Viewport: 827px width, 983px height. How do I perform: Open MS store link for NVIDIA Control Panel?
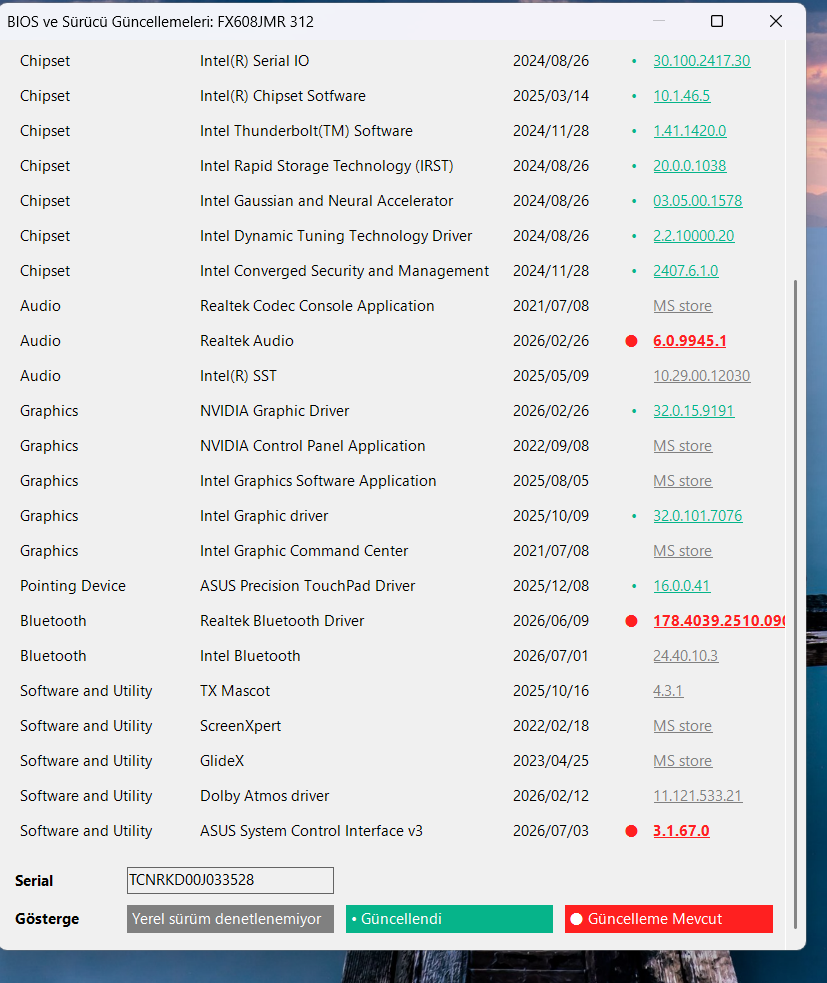tap(683, 446)
